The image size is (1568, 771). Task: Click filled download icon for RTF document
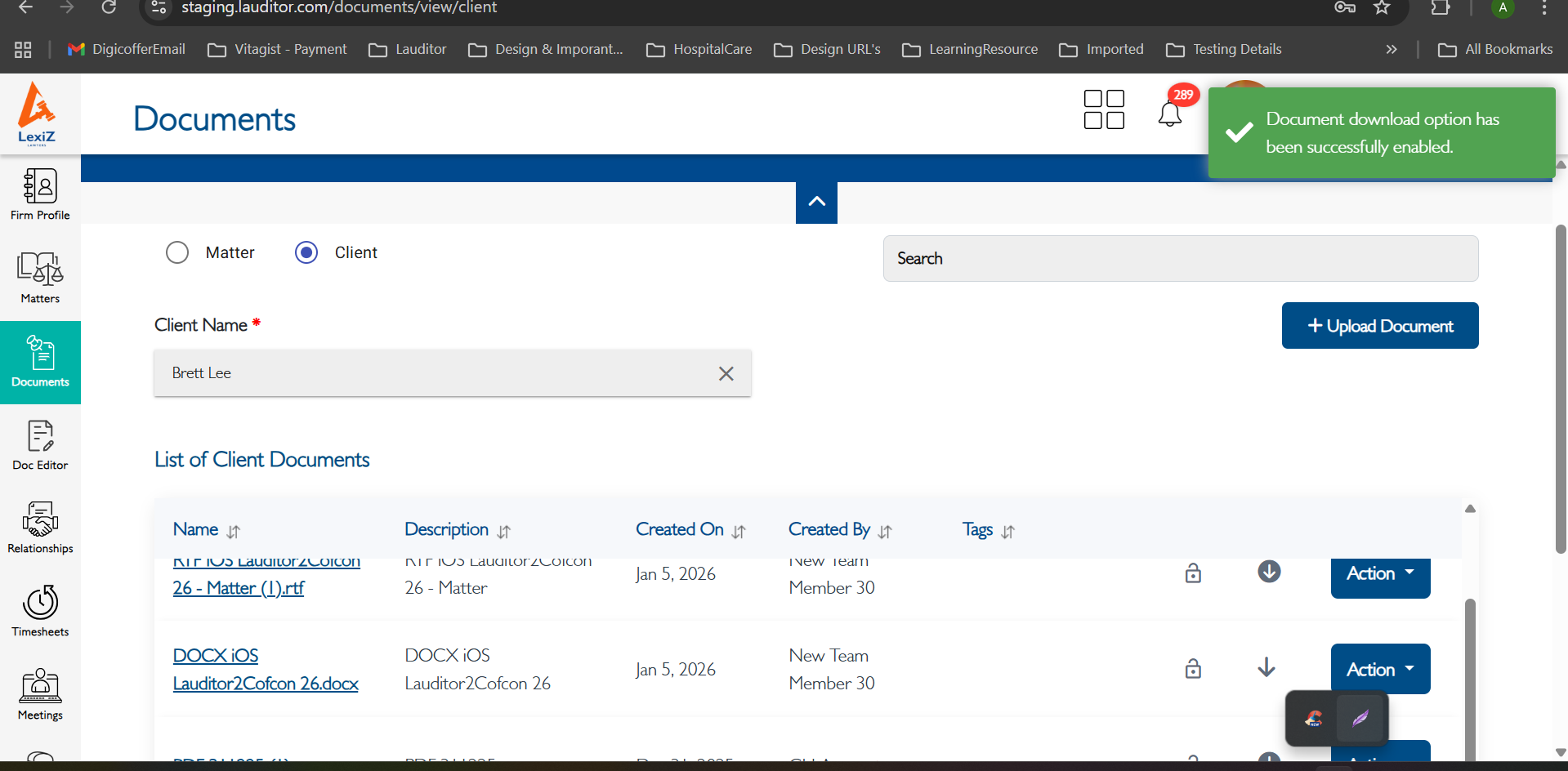(x=1269, y=572)
